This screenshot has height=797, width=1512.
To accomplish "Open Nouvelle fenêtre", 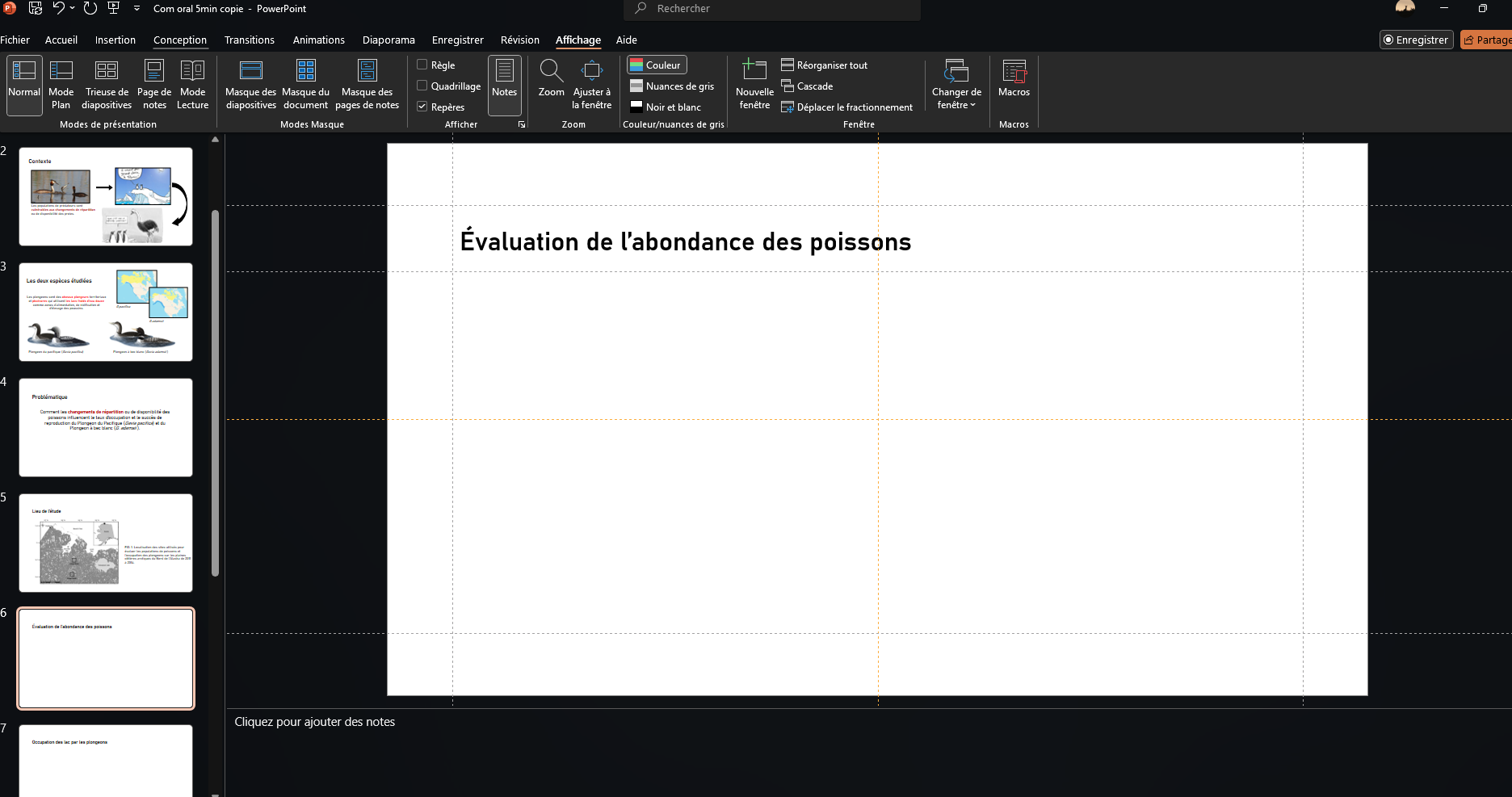I will point(754,85).
